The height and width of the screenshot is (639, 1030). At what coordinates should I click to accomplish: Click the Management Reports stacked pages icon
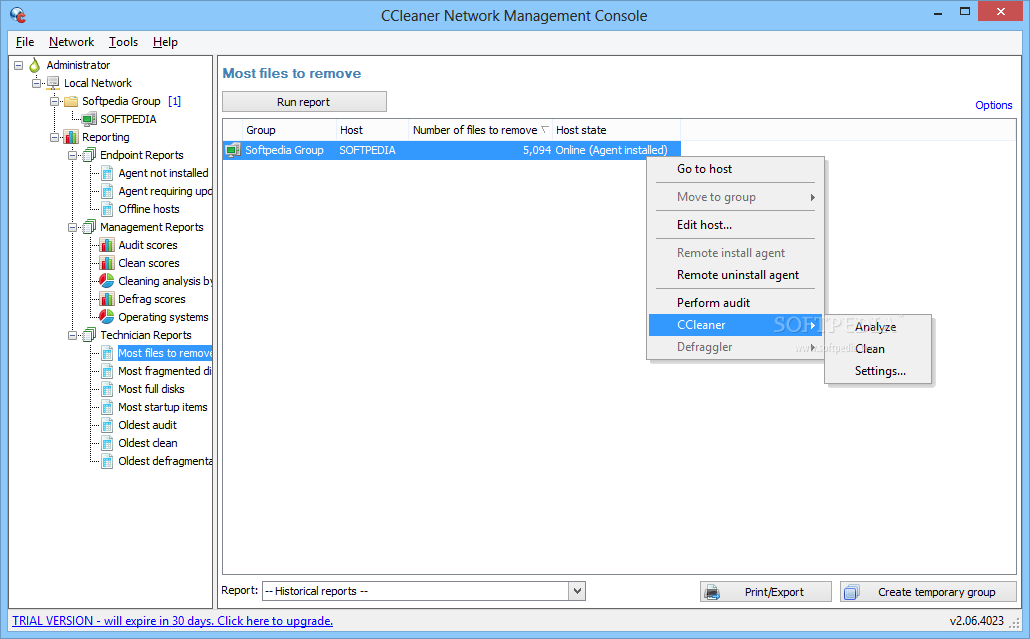pos(89,227)
